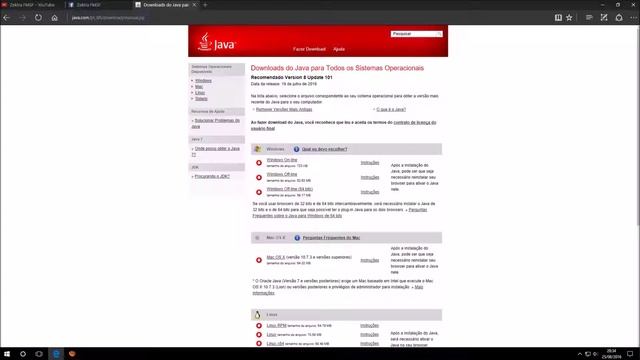Click the address bar URL
640x360 pixels.
tap(108, 18)
